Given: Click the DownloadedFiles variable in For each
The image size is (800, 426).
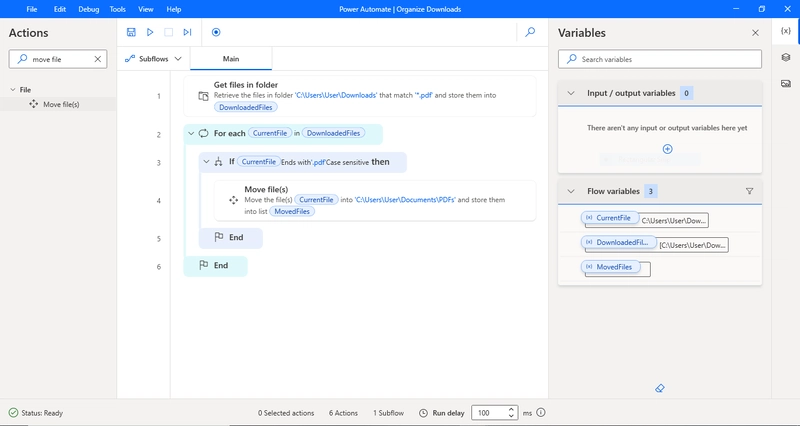Looking at the screenshot, I should 333,133.
